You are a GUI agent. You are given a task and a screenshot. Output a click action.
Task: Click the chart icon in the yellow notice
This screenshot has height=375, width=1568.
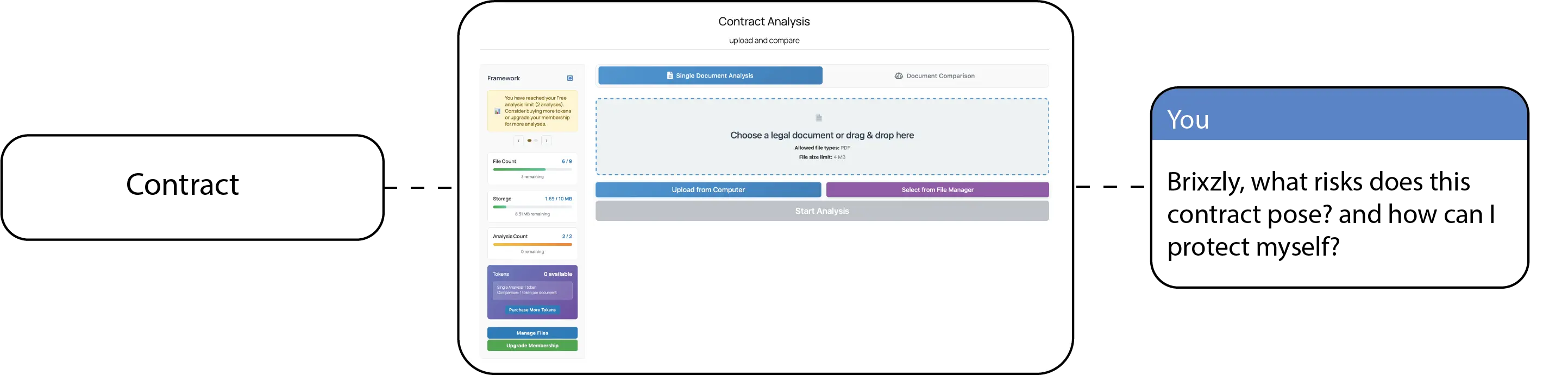(x=497, y=111)
